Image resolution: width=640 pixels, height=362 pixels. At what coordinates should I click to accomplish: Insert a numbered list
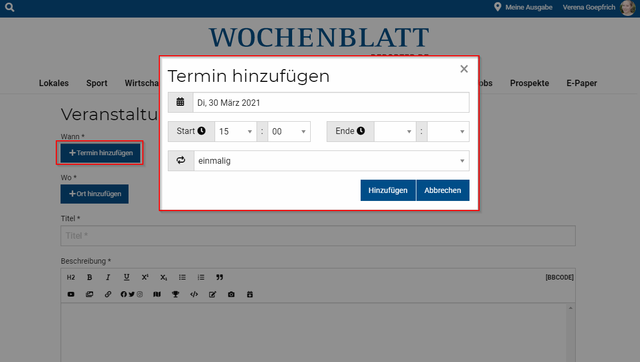pyautogui.click(x=201, y=278)
